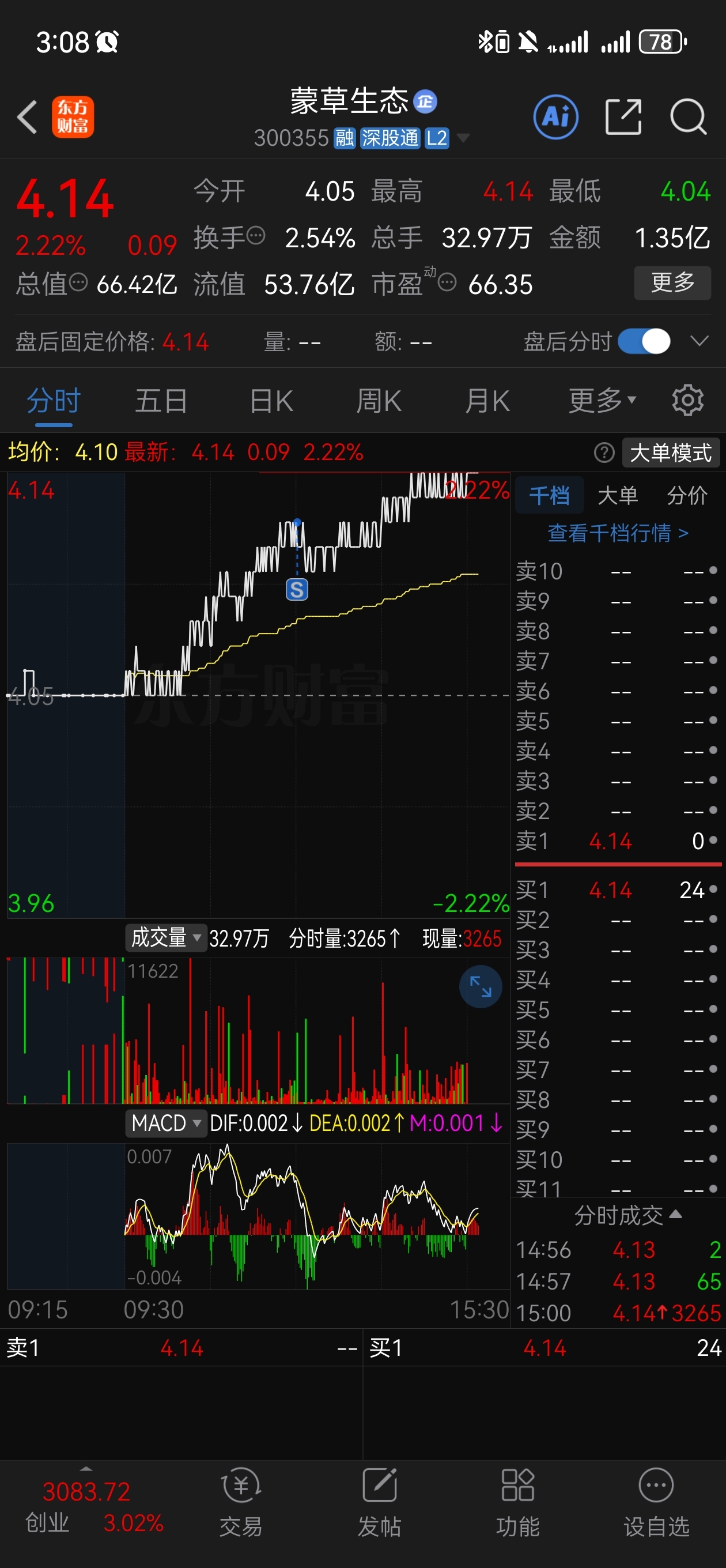Go back with the left arrow
This screenshot has height=1568, width=726.
28,116
